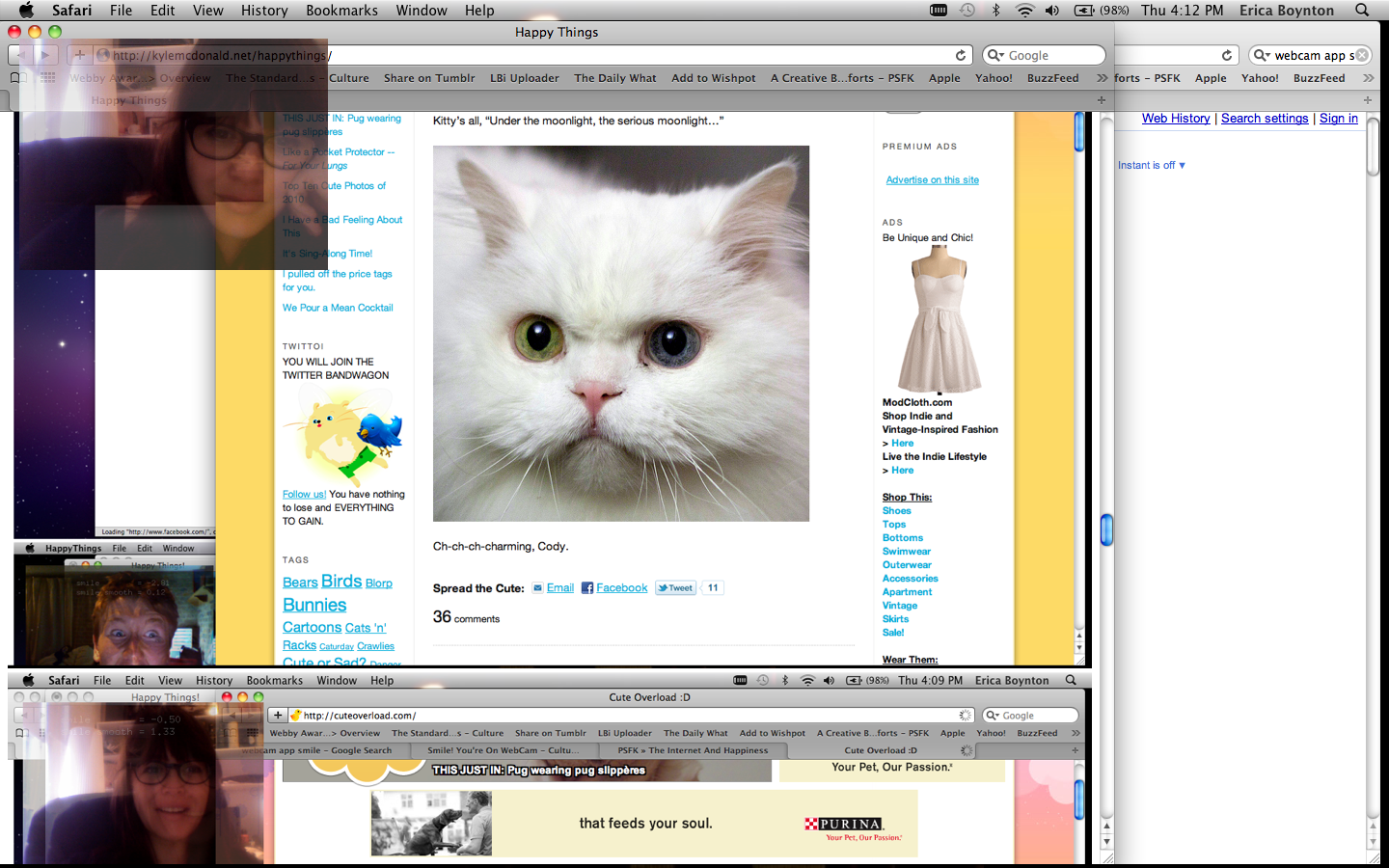
Task: Click the globe site icon in the address bar
Action: 103,56
